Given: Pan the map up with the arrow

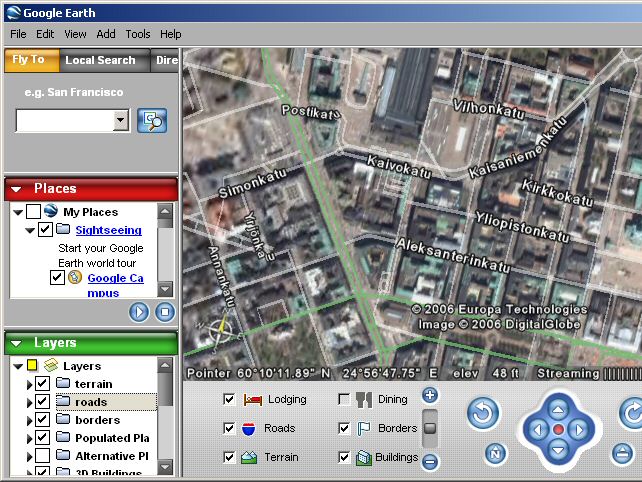Looking at the screenshot, I should [x=558, y=410].
